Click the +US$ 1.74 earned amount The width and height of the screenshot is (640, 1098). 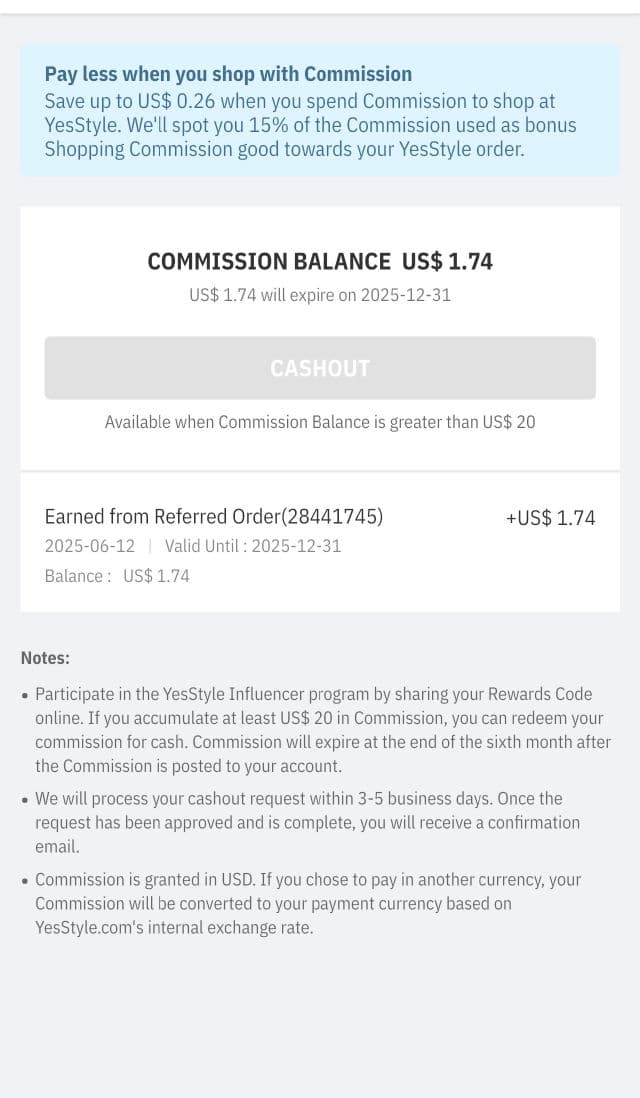(550, 518)
